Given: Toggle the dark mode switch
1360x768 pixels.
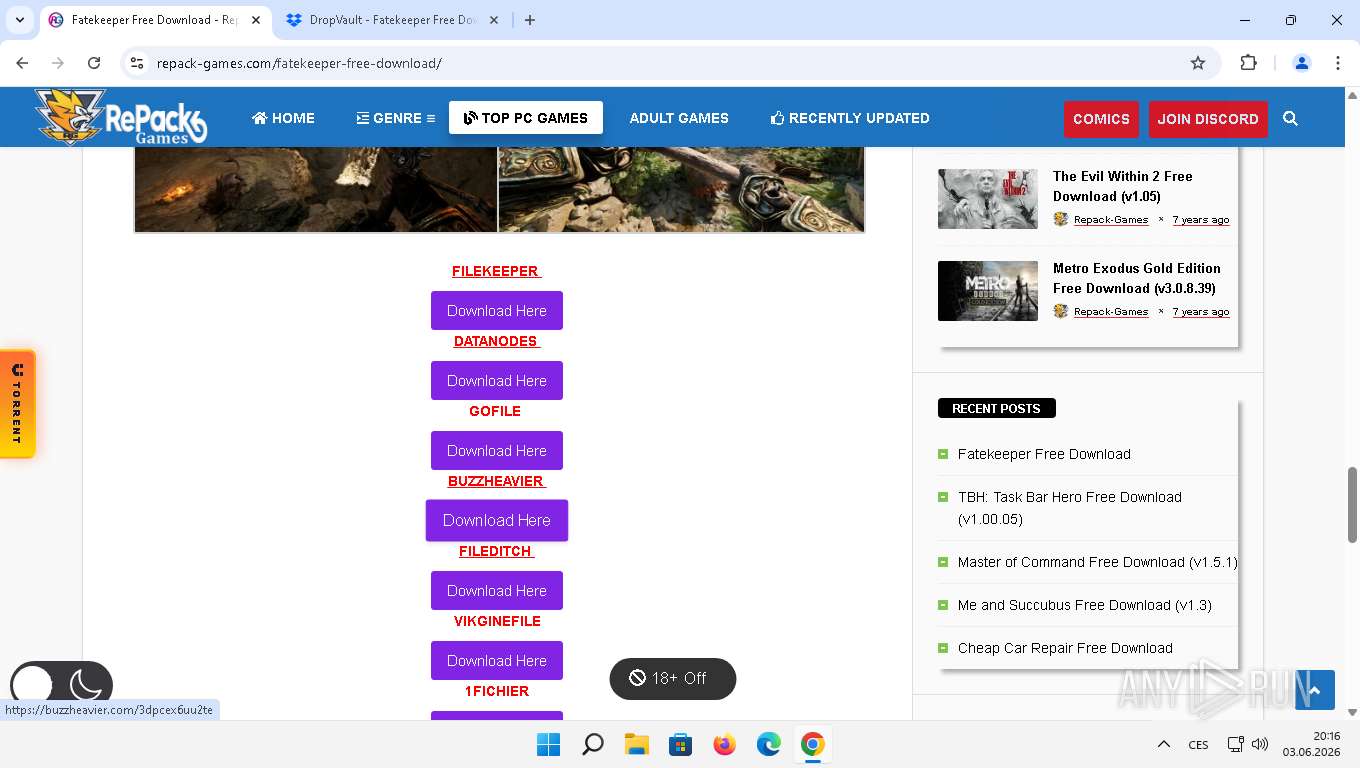Looking at the screenshot, I should pyautogui.click(x=61, y=685).
